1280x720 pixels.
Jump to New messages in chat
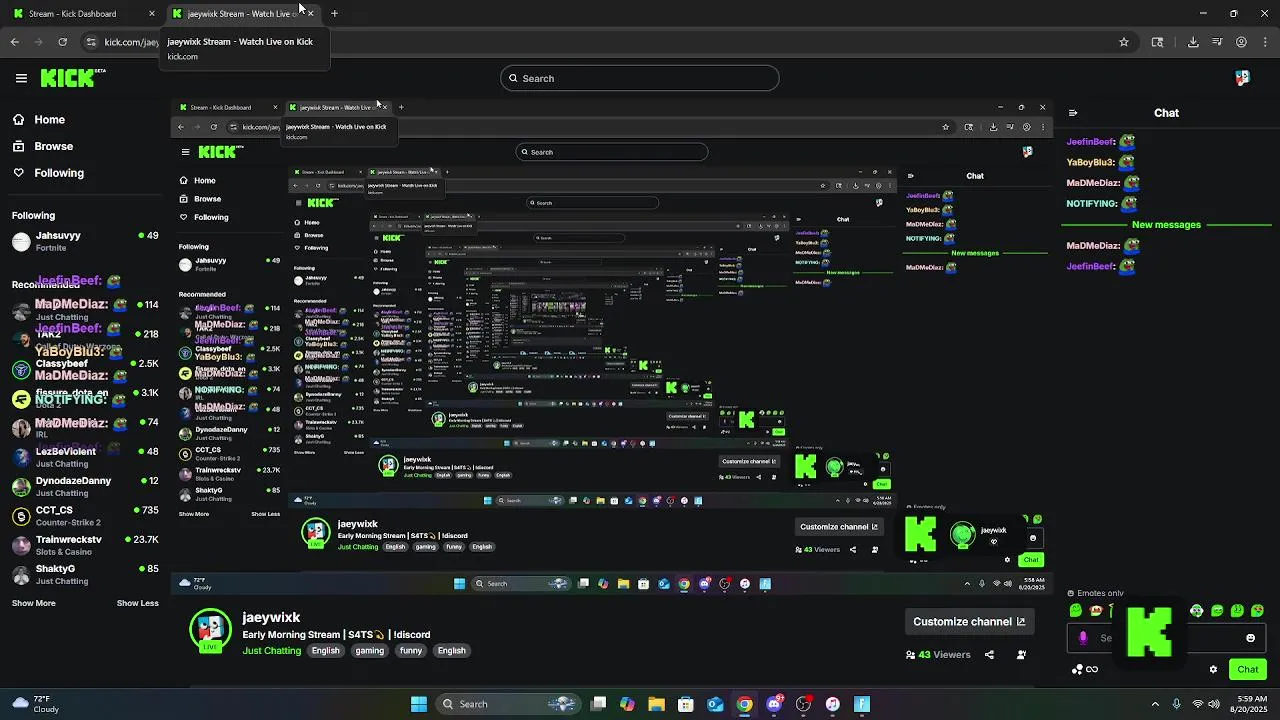pyautogui.click(x=1166, y=225)
